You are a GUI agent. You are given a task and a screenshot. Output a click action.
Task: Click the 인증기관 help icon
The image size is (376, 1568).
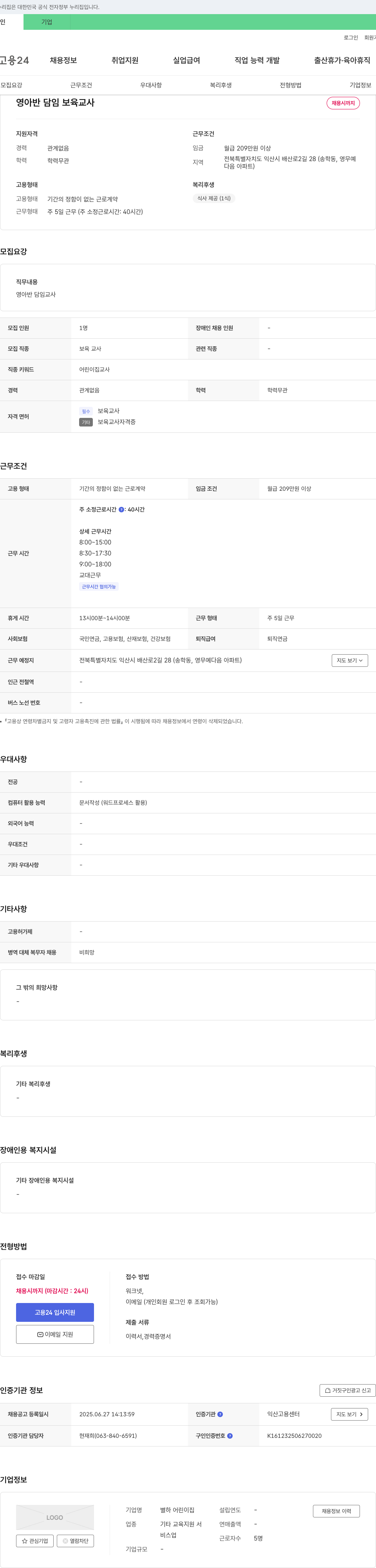[220, 1414]
